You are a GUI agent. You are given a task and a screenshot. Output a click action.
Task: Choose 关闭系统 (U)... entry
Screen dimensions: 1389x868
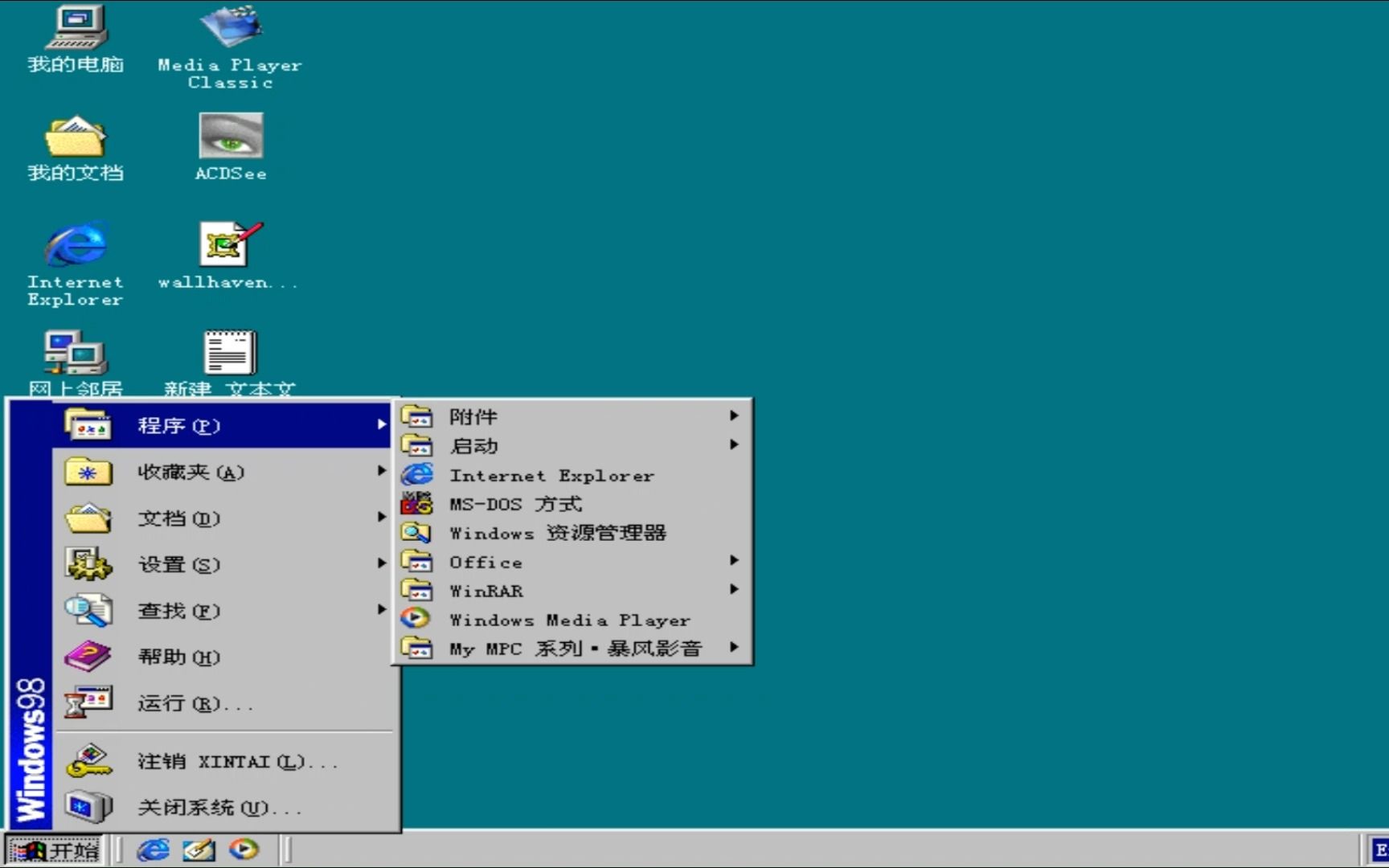(223, 807)
